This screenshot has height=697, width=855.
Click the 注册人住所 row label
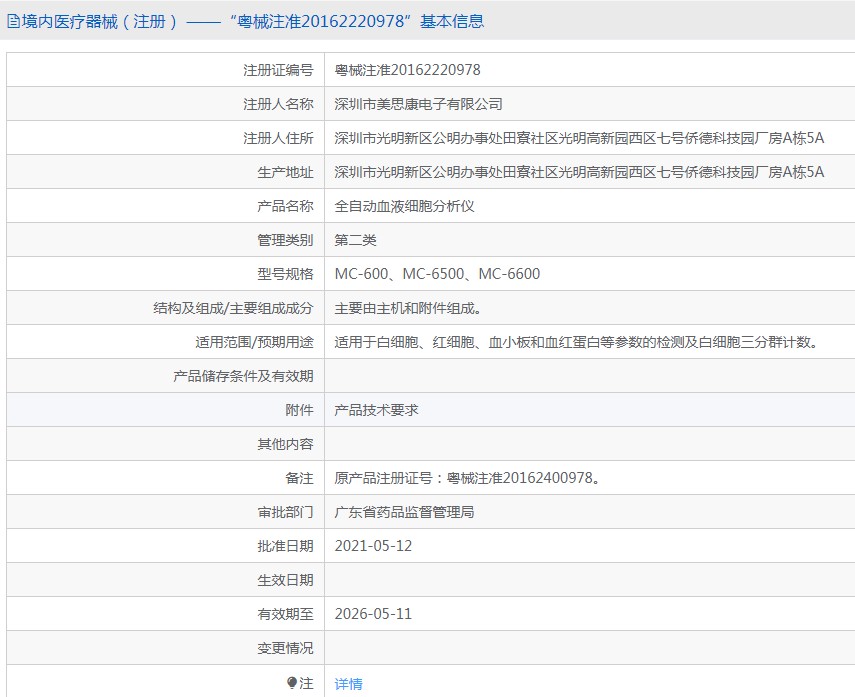pos(278,138)
